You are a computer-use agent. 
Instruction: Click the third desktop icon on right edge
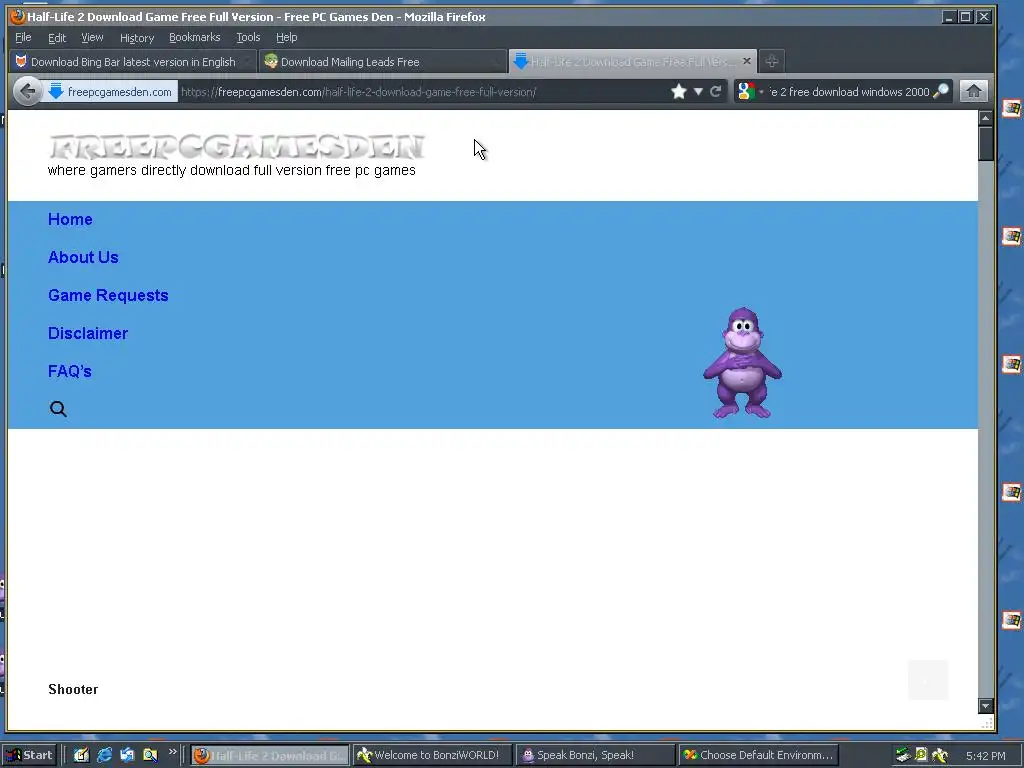pyautogui.click(x=1011, y=364)
